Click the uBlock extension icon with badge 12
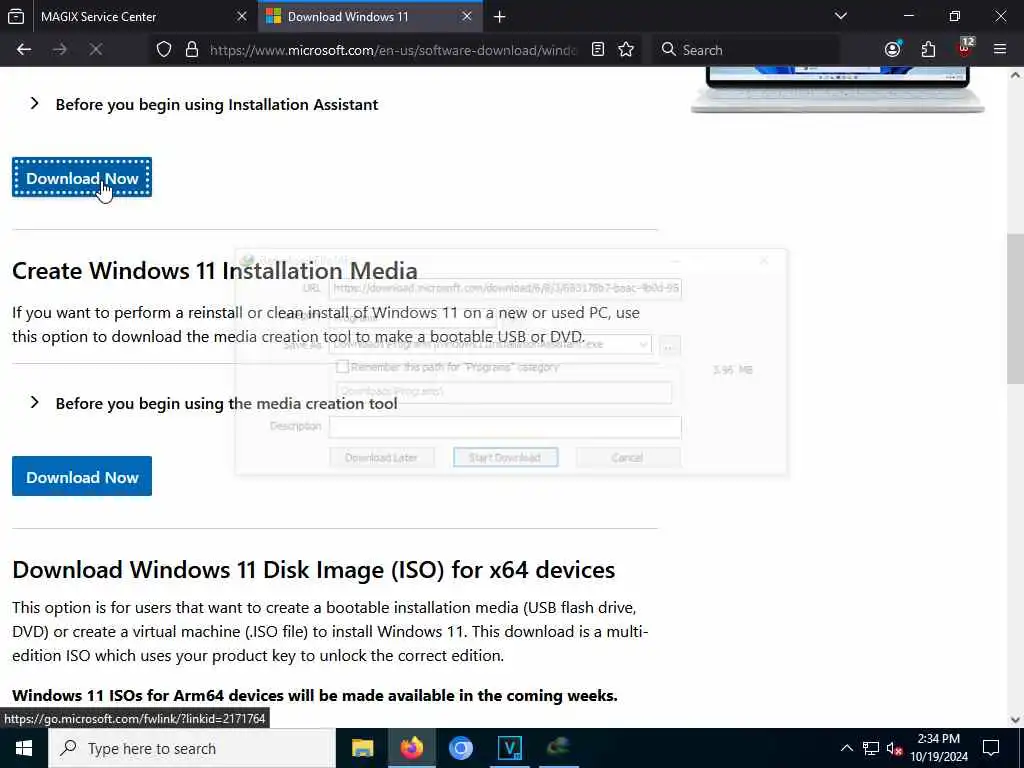The width and height of the screenshot is (1024, 768). tap(965, 48)
